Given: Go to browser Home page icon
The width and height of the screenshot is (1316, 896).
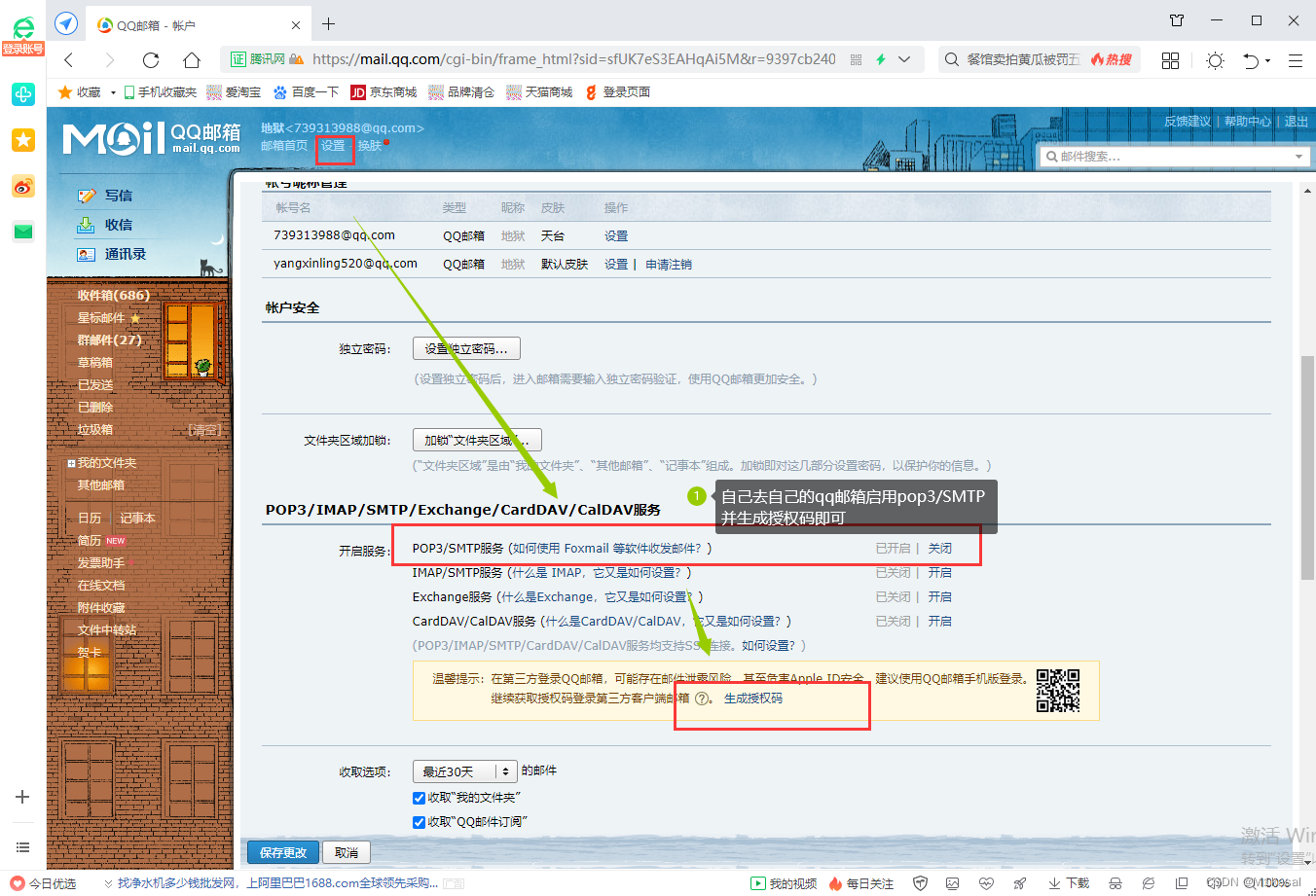Looking at the screenshot, I should tap(192, 60).
